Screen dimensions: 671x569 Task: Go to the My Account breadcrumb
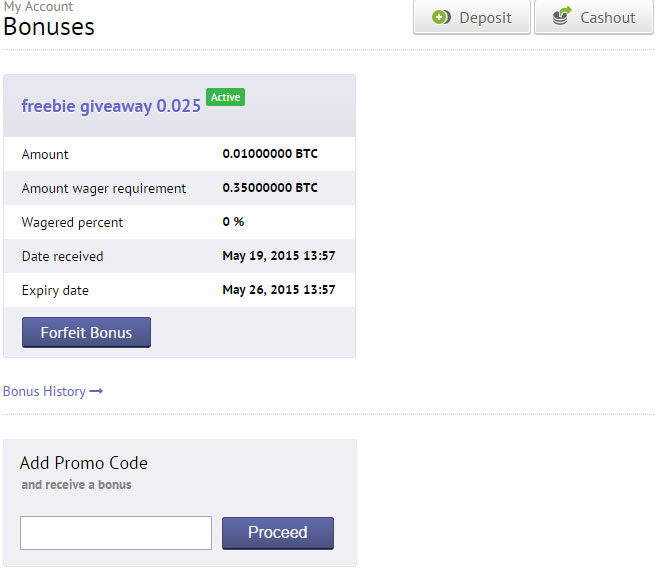[39, 6]
